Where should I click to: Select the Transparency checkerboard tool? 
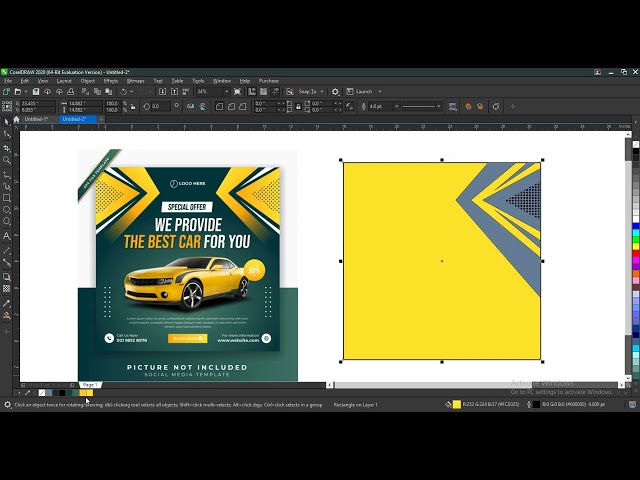coord(7,289)
